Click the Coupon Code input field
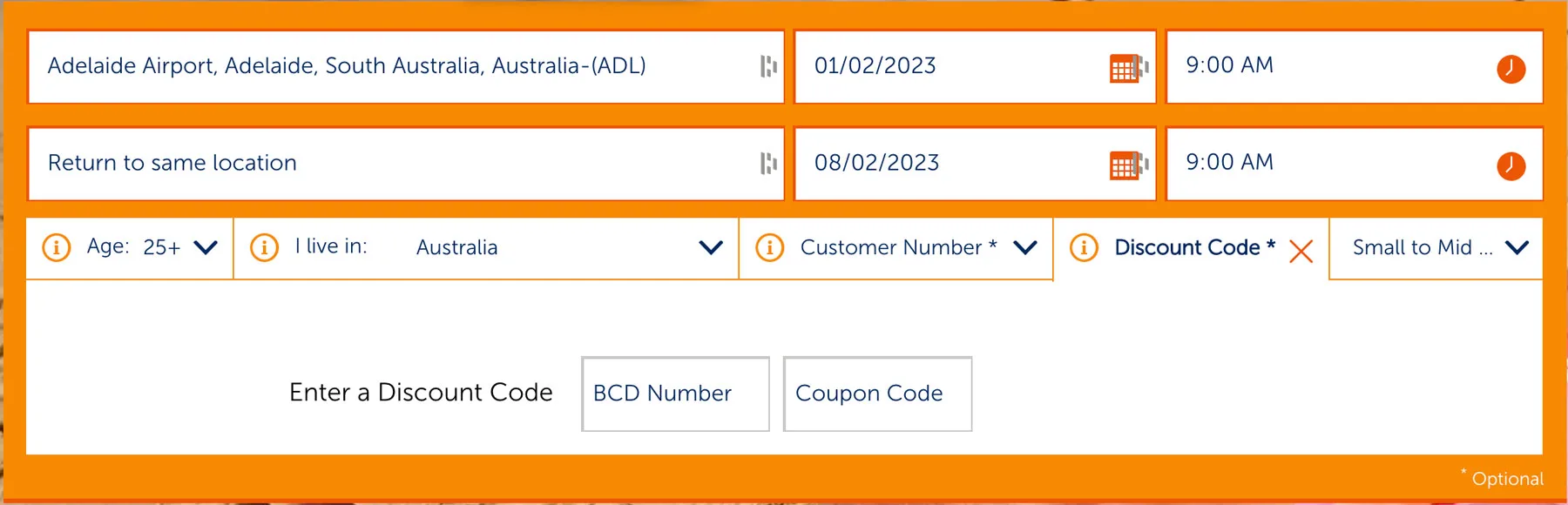The height and width of the screenshot is (505, 1568). [x=877, y=394]
